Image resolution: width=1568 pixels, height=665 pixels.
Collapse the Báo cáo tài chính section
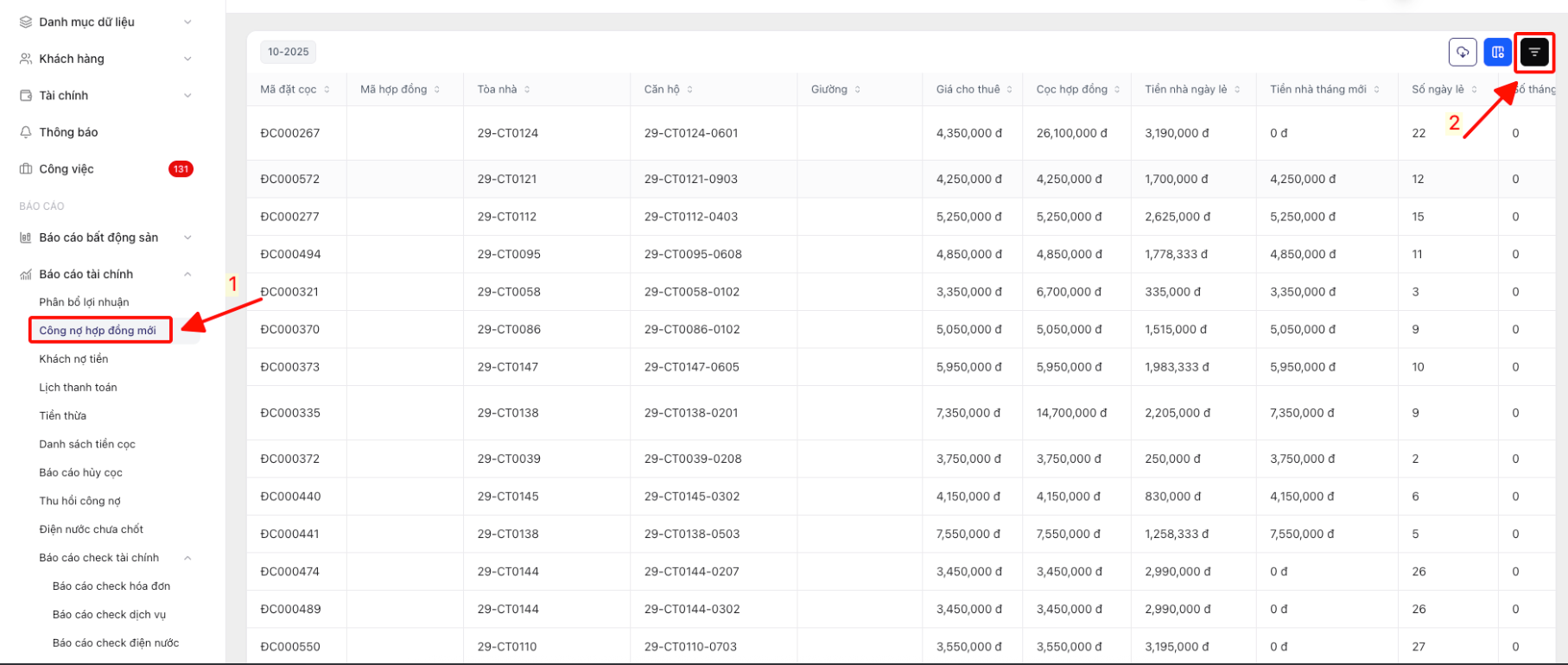[187, 275]
